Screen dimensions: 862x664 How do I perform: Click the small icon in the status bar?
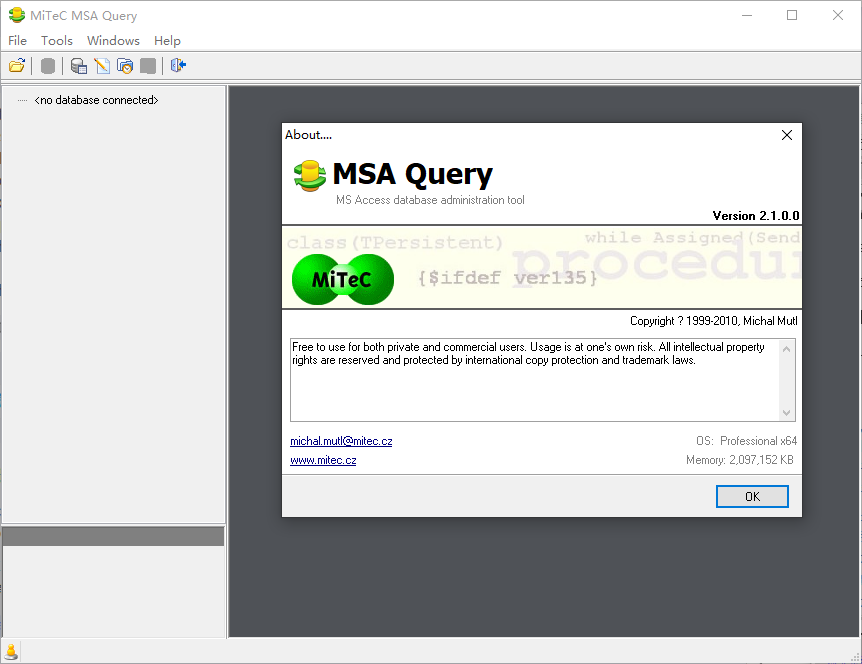point(10,651)
